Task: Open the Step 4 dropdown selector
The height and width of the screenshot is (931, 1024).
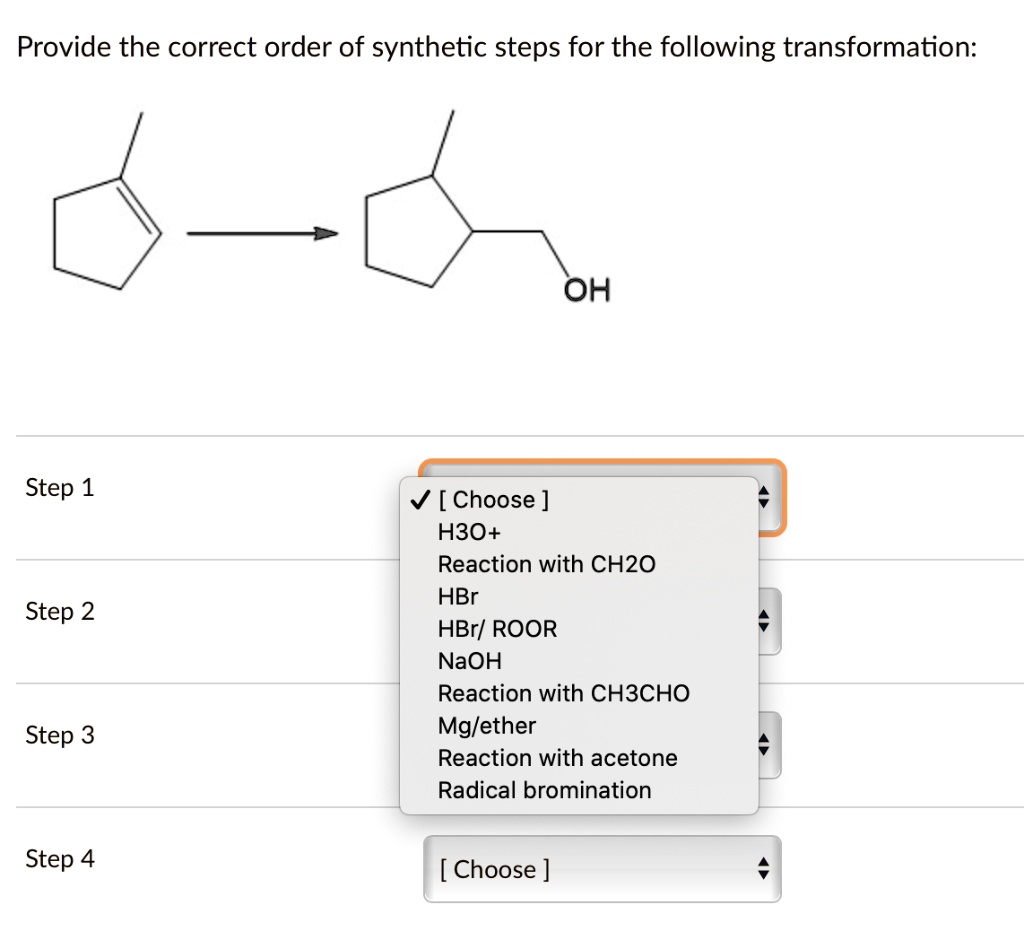Action: (600, 869)
